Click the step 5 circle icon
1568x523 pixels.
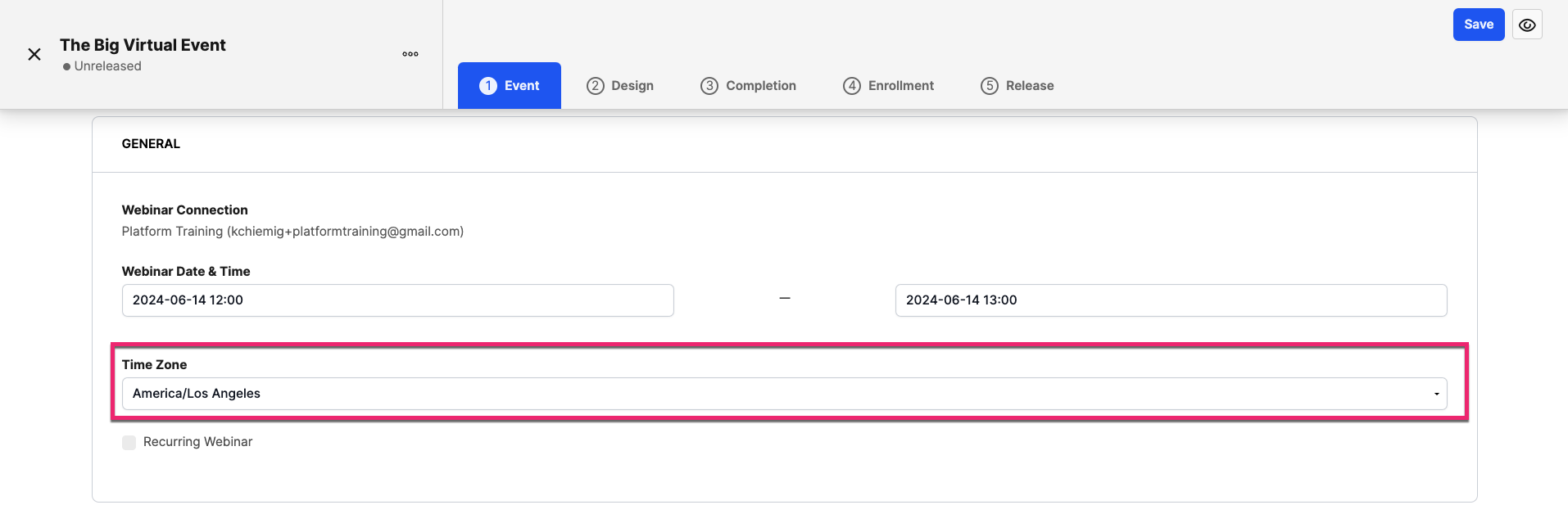tap(990, 86)
